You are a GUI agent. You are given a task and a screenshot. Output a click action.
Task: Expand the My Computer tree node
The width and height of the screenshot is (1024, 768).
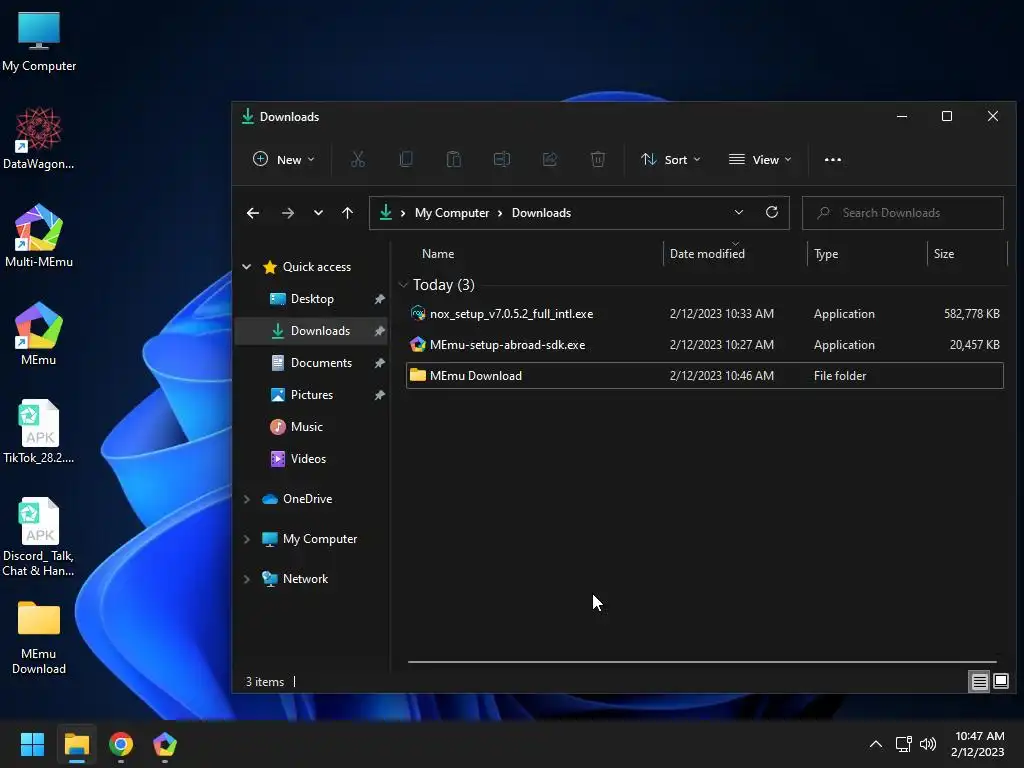[x=247, y=539]
